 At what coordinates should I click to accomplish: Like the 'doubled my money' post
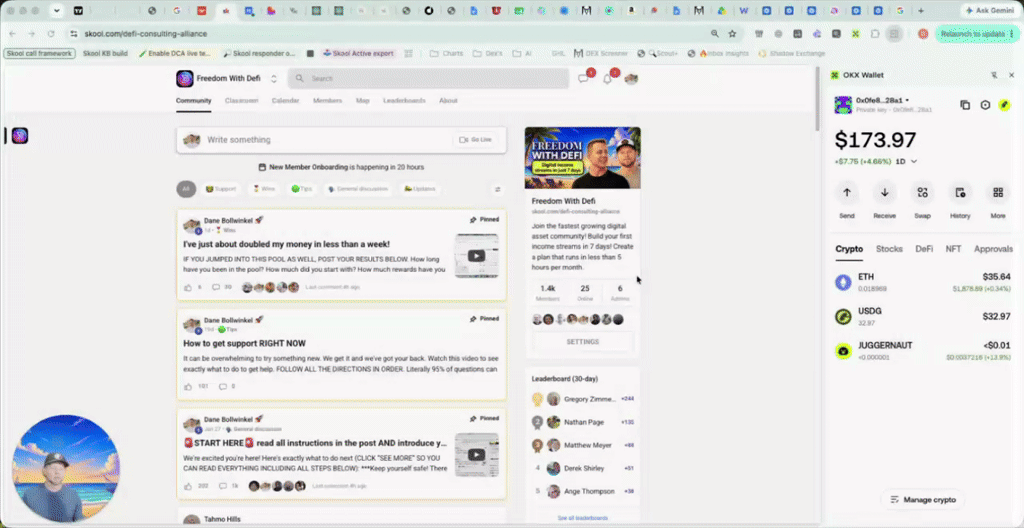pos(188,287)
